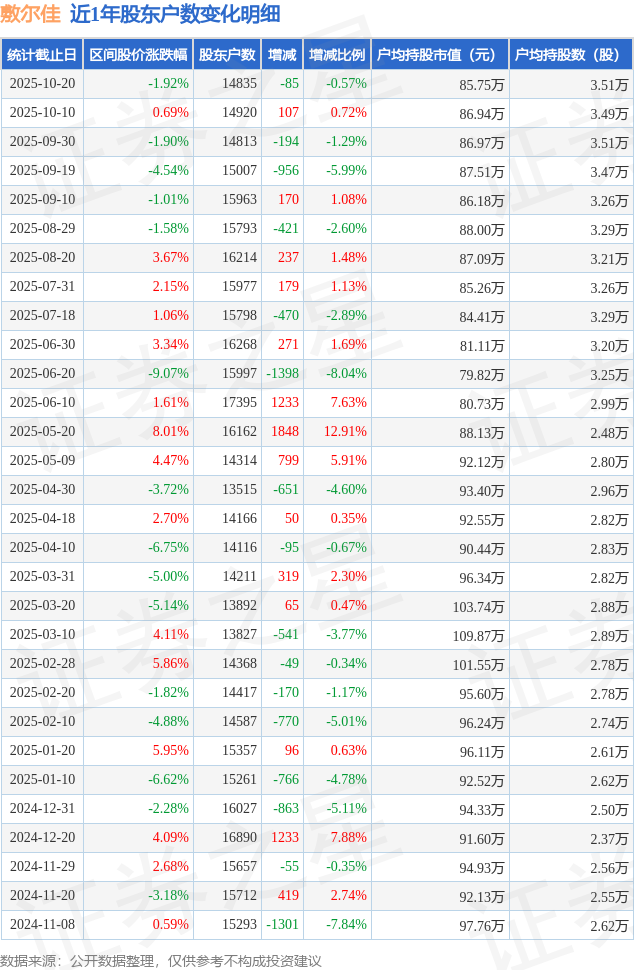Click the 增减 column header
634x970 pixels.
[282, 55]
